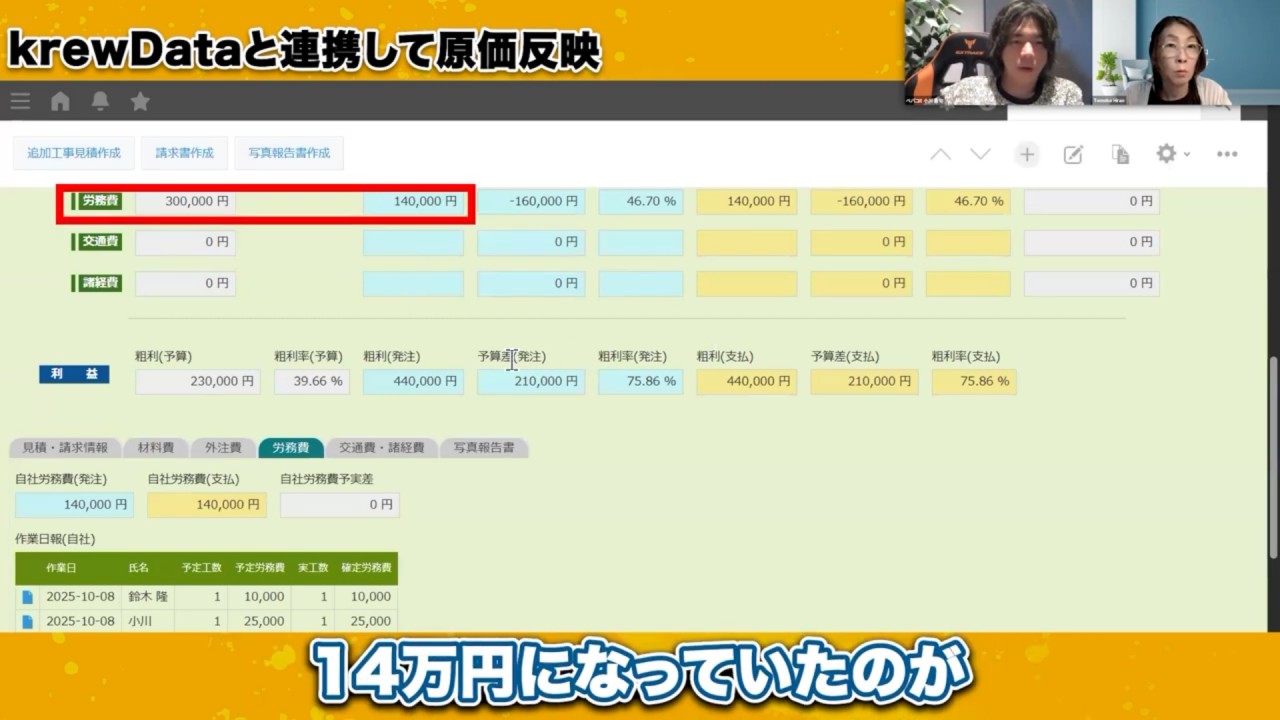The image size is (1280, 720).
Task: Navigate to the previous record with the up chevron
Action: 940,154
